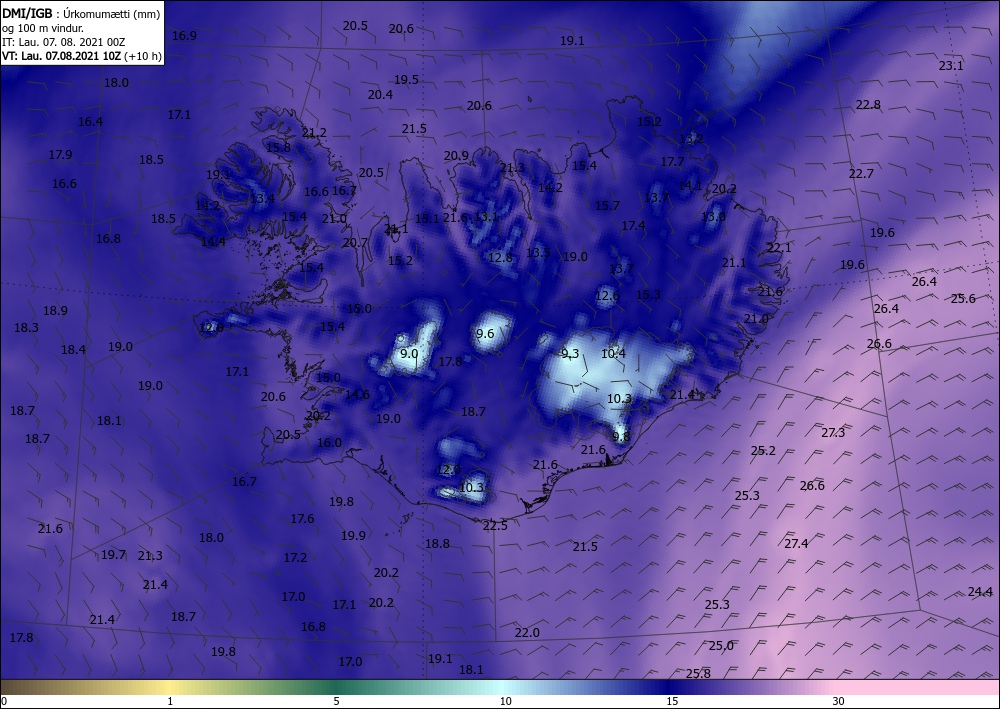Click the map value 25.8
The image size is (1000, 709).
[x=698, y=673]
